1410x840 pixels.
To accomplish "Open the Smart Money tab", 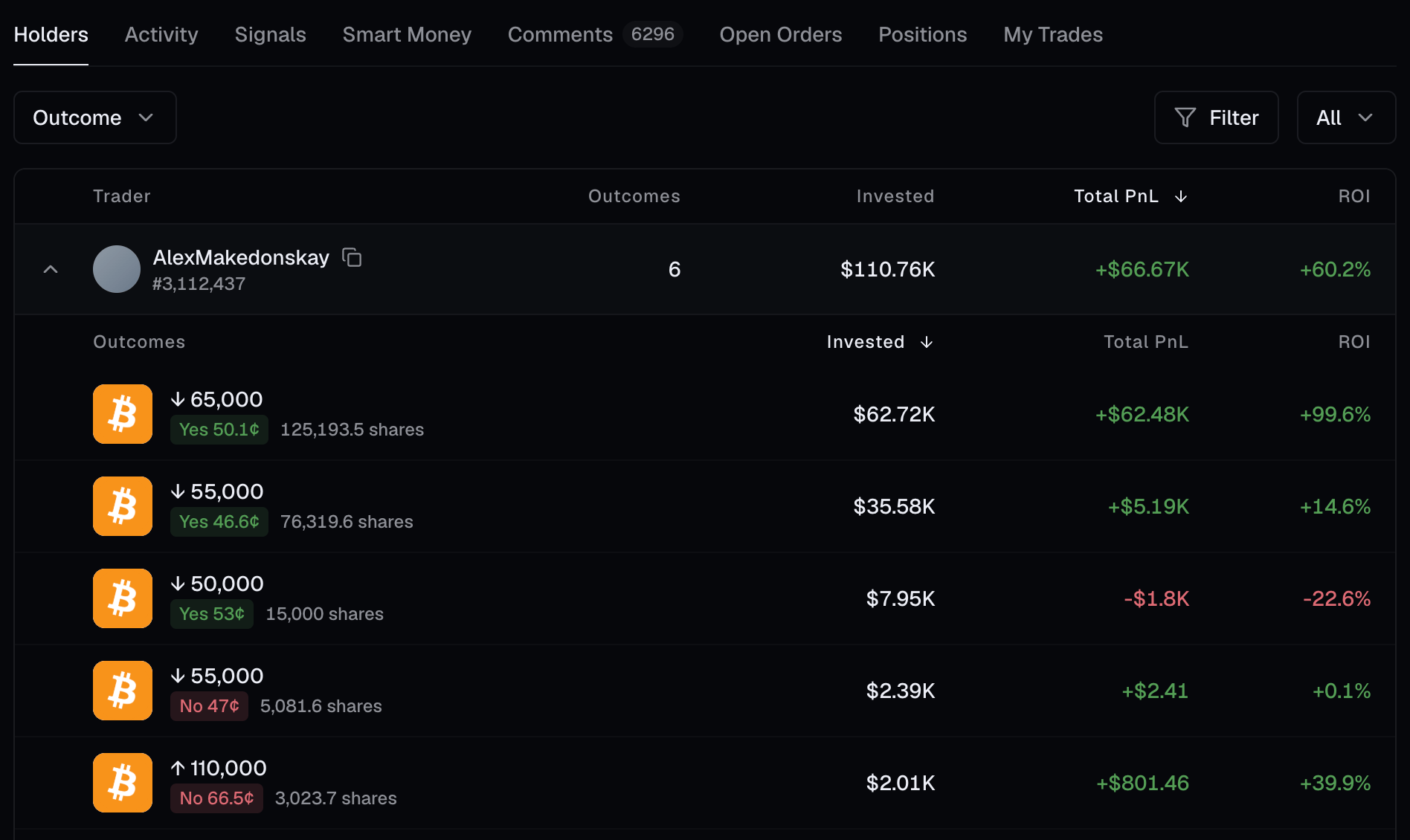I will (x=407, y=34).
